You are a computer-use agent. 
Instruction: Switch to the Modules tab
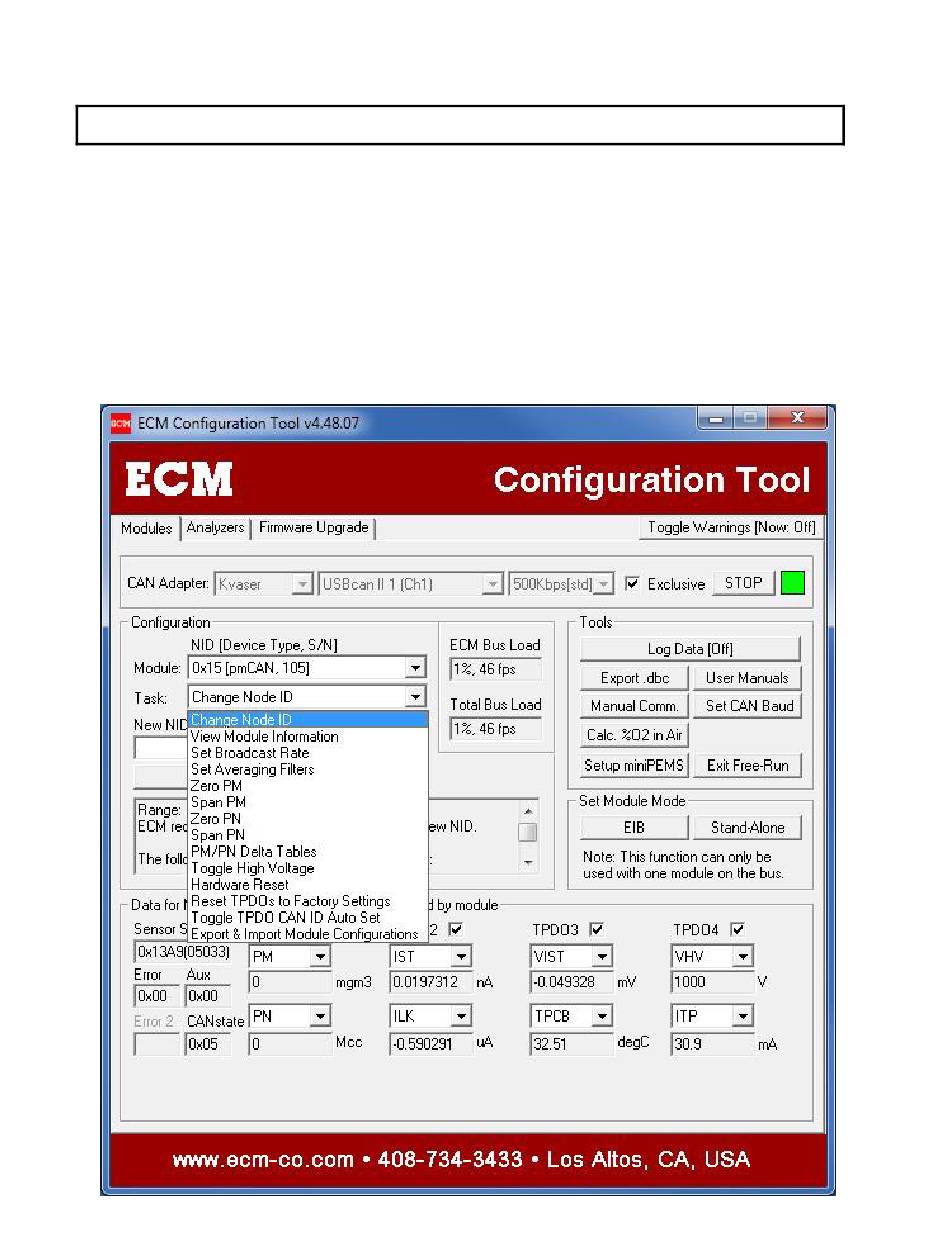click(146, 528)
